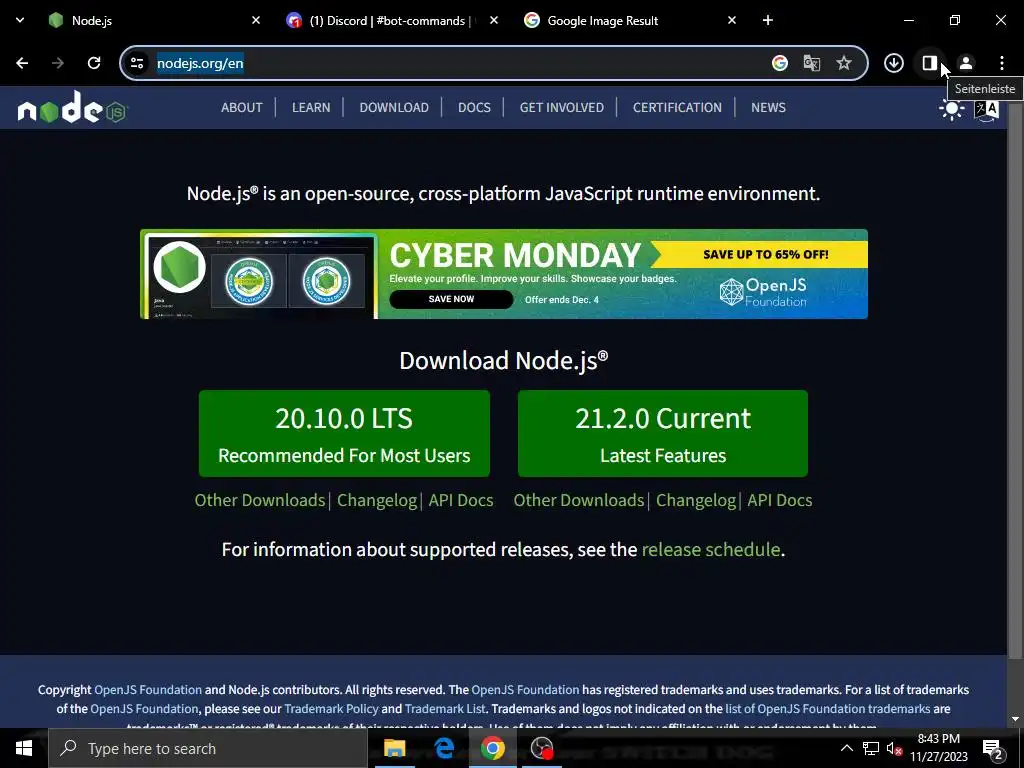Click the scrollbar down arrow
The width and height of the screenshot is (1024, 768).
coord(1016,719)
